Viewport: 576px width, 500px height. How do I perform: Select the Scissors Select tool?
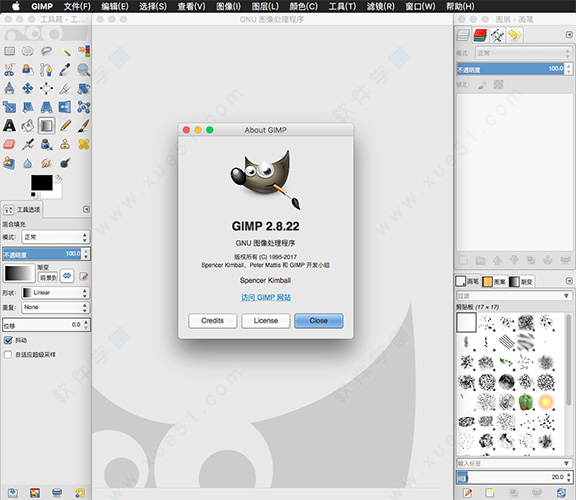click(x=10, y=70)
